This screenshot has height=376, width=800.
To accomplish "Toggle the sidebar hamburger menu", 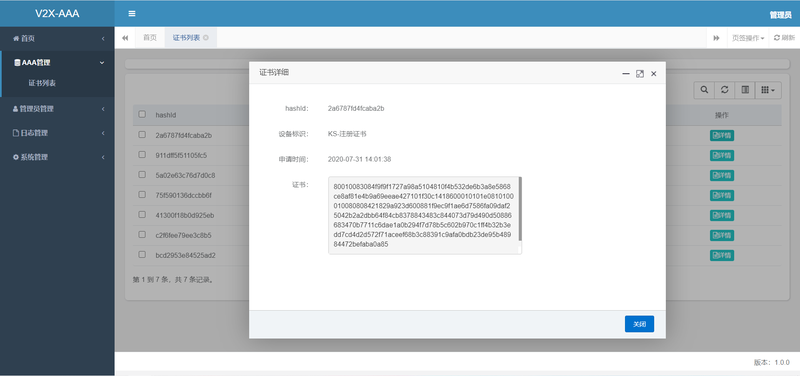I will click(132, 14).
